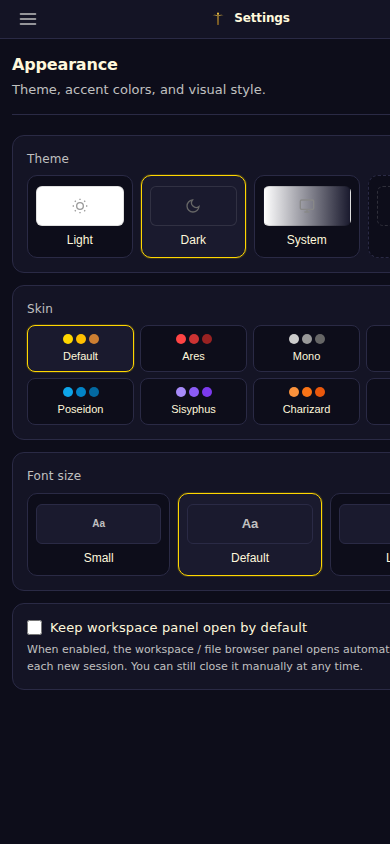Click the red Ares color dots

(194, 339)
